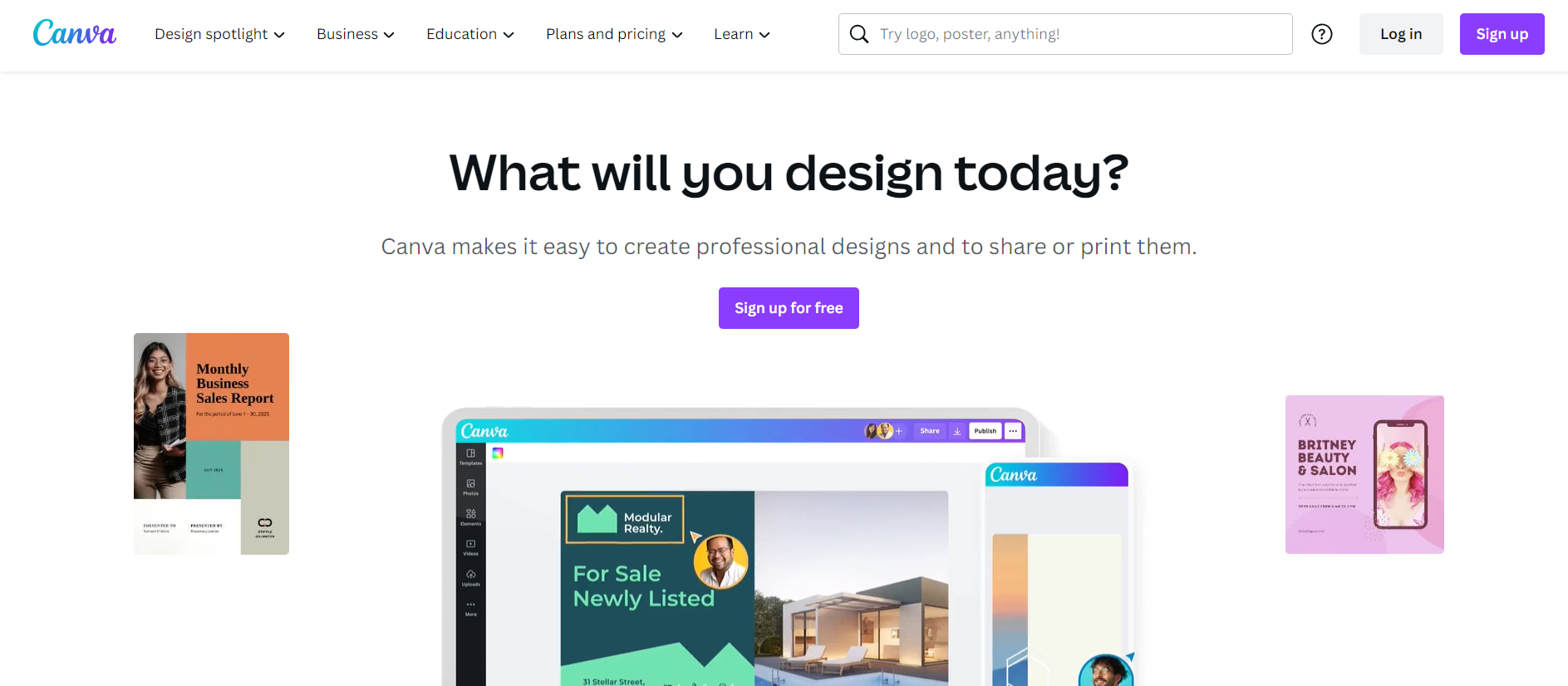Select the Elements icon in mockup sidebar

[x=471, y=517]
